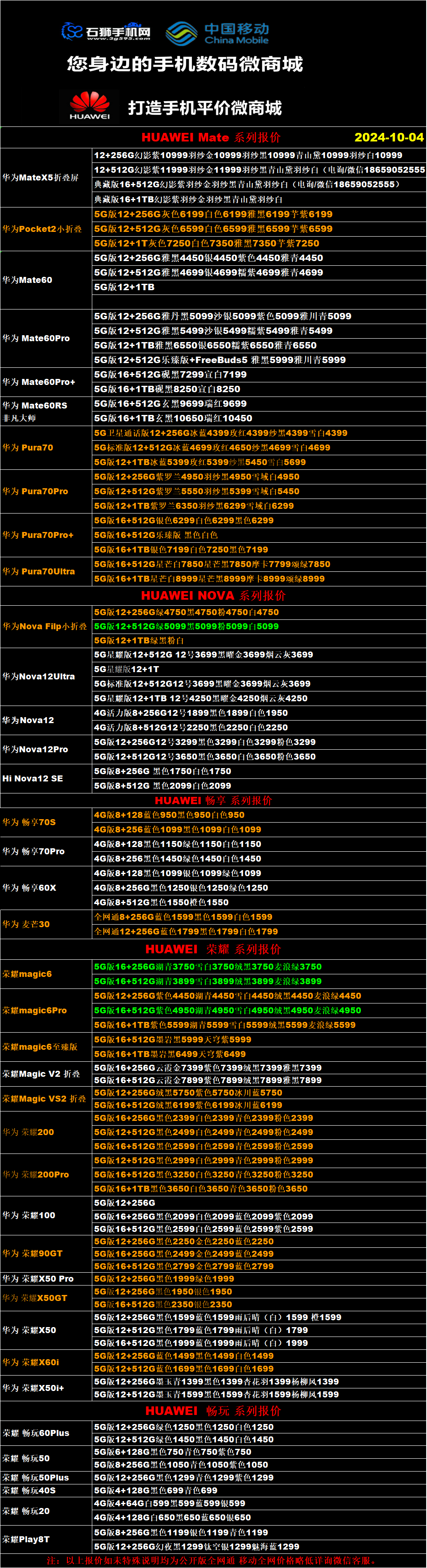
Task: Click the green 5G版12+512G绿5099 row
Action: coord(259,626)
